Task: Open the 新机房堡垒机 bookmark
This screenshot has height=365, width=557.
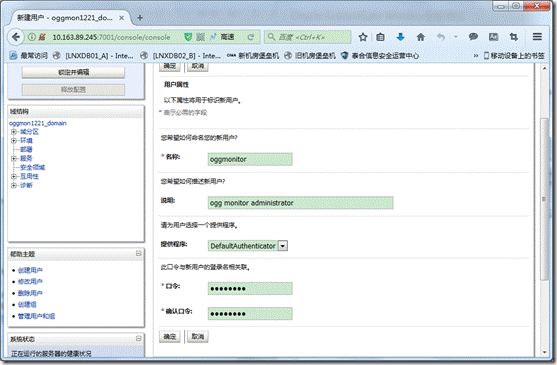Action: [253, 55]
